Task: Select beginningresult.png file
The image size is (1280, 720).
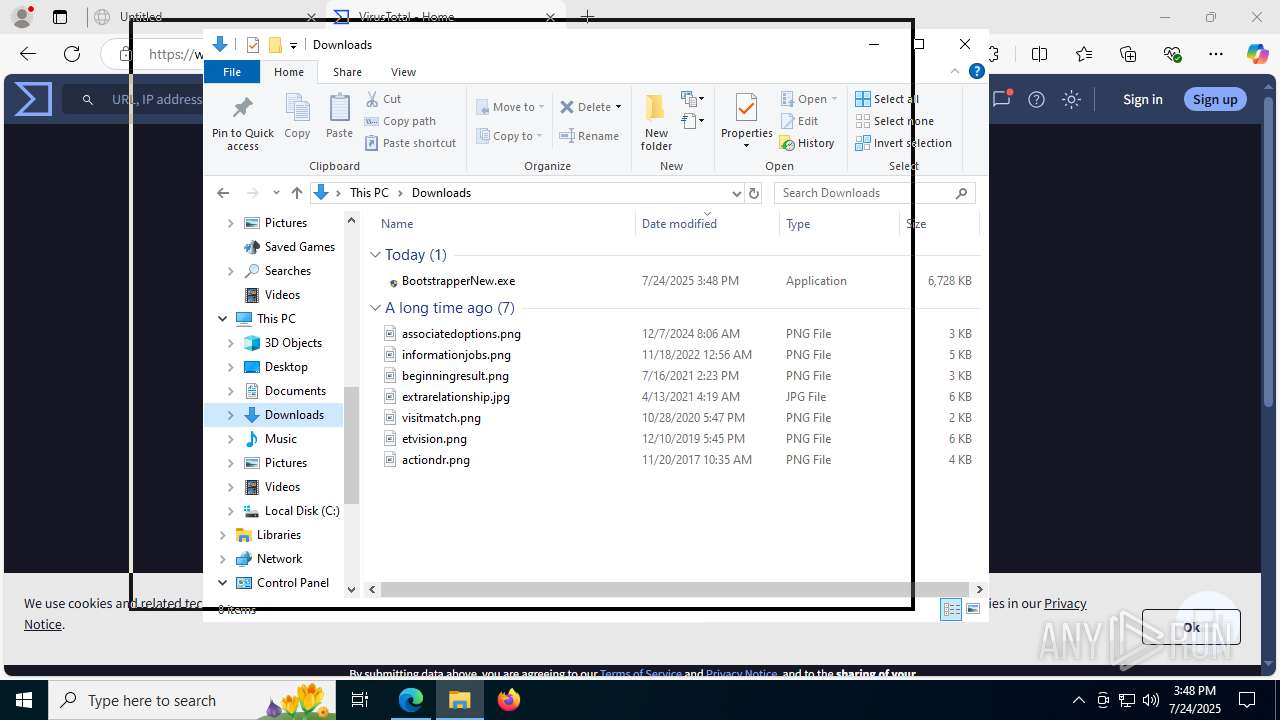Action: [455, 376]
